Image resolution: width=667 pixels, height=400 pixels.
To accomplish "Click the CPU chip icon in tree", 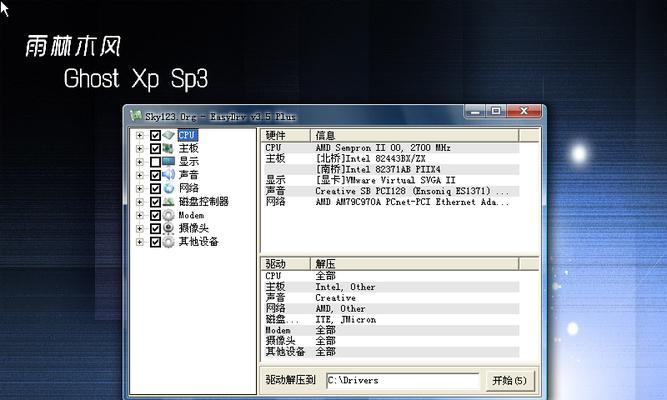I will click(x=168, y=135).
